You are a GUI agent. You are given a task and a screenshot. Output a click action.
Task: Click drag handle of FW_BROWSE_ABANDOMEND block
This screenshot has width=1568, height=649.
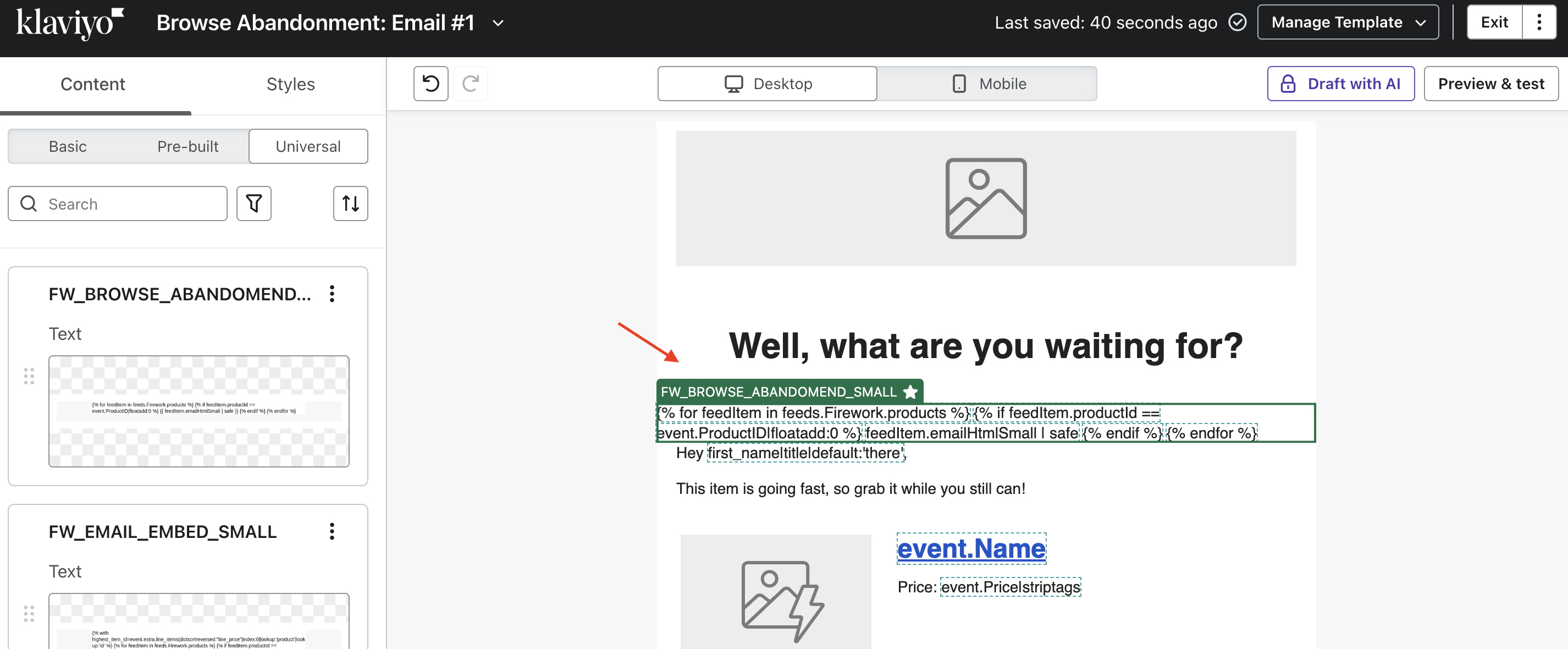29,376
